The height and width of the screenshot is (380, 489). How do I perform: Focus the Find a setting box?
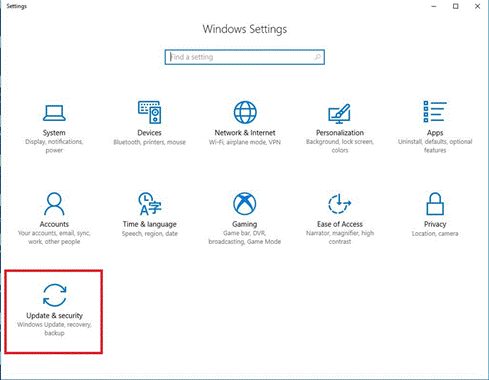245,57
